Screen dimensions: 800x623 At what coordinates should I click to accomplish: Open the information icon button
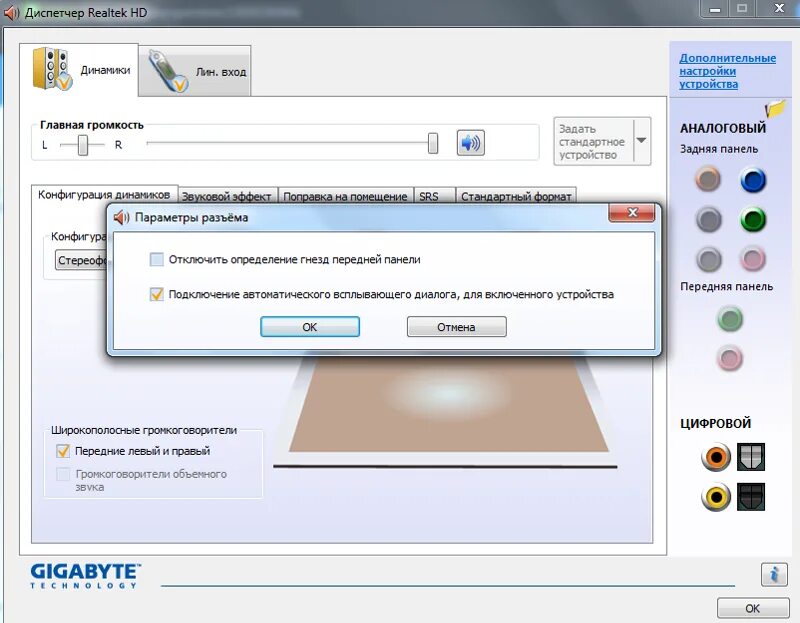(774, 574)
